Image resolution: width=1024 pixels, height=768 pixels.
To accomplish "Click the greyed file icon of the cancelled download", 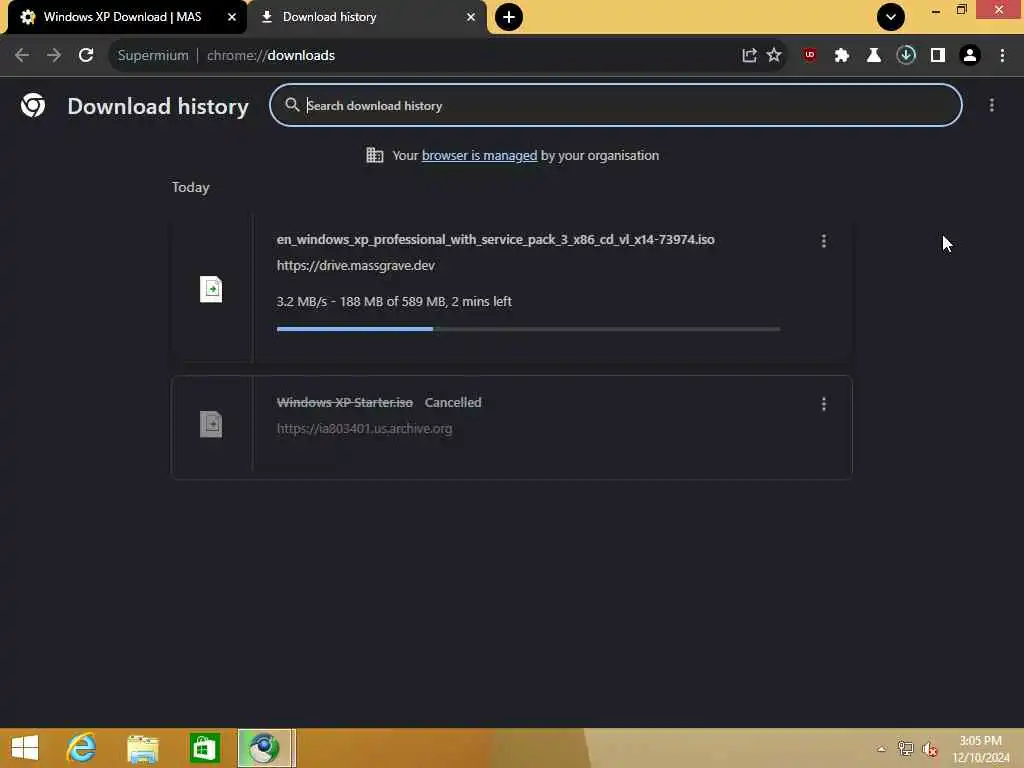I will [211, 424].
